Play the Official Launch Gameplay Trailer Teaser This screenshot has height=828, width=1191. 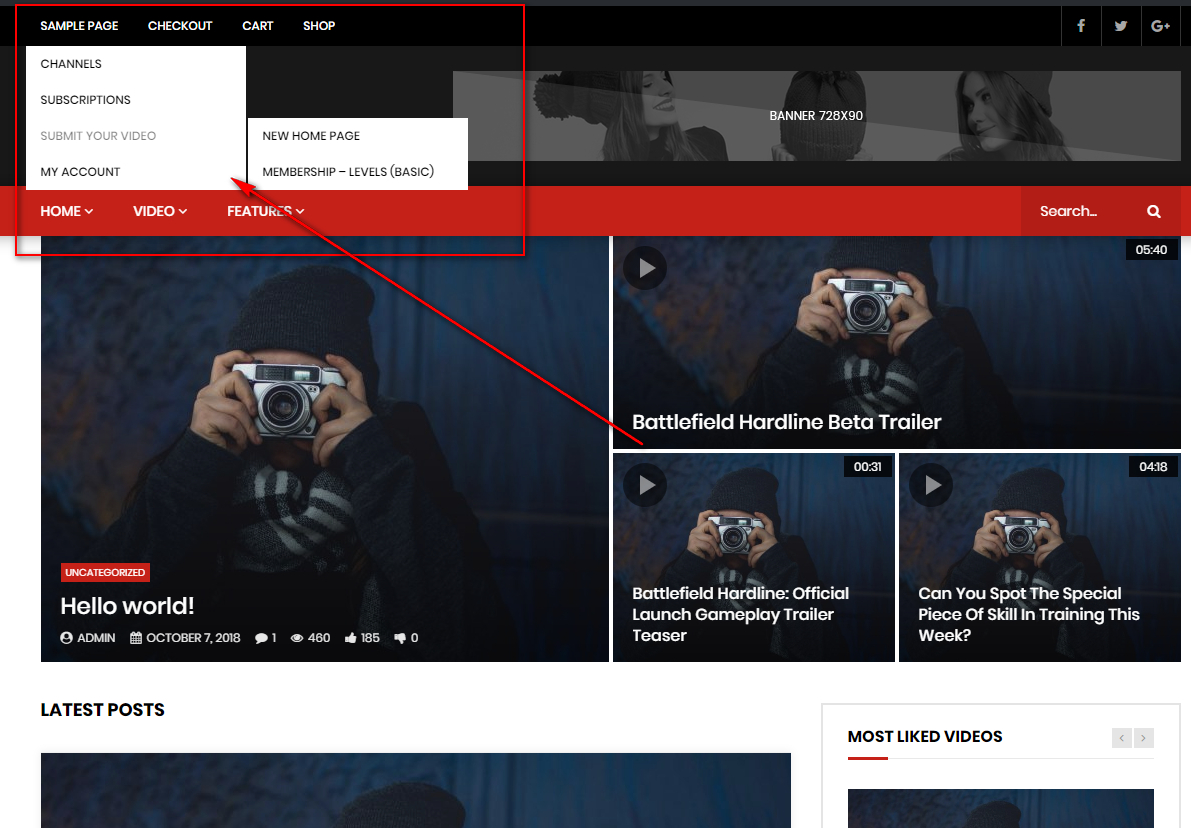(x=645, y=485)
